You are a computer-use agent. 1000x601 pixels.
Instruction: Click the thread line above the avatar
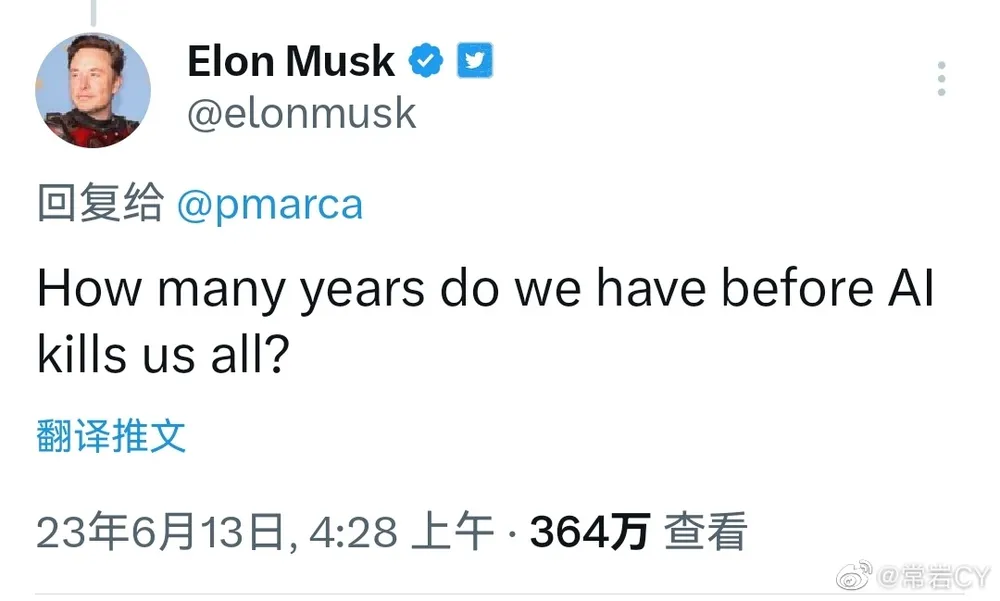click(x=93, y=10)
